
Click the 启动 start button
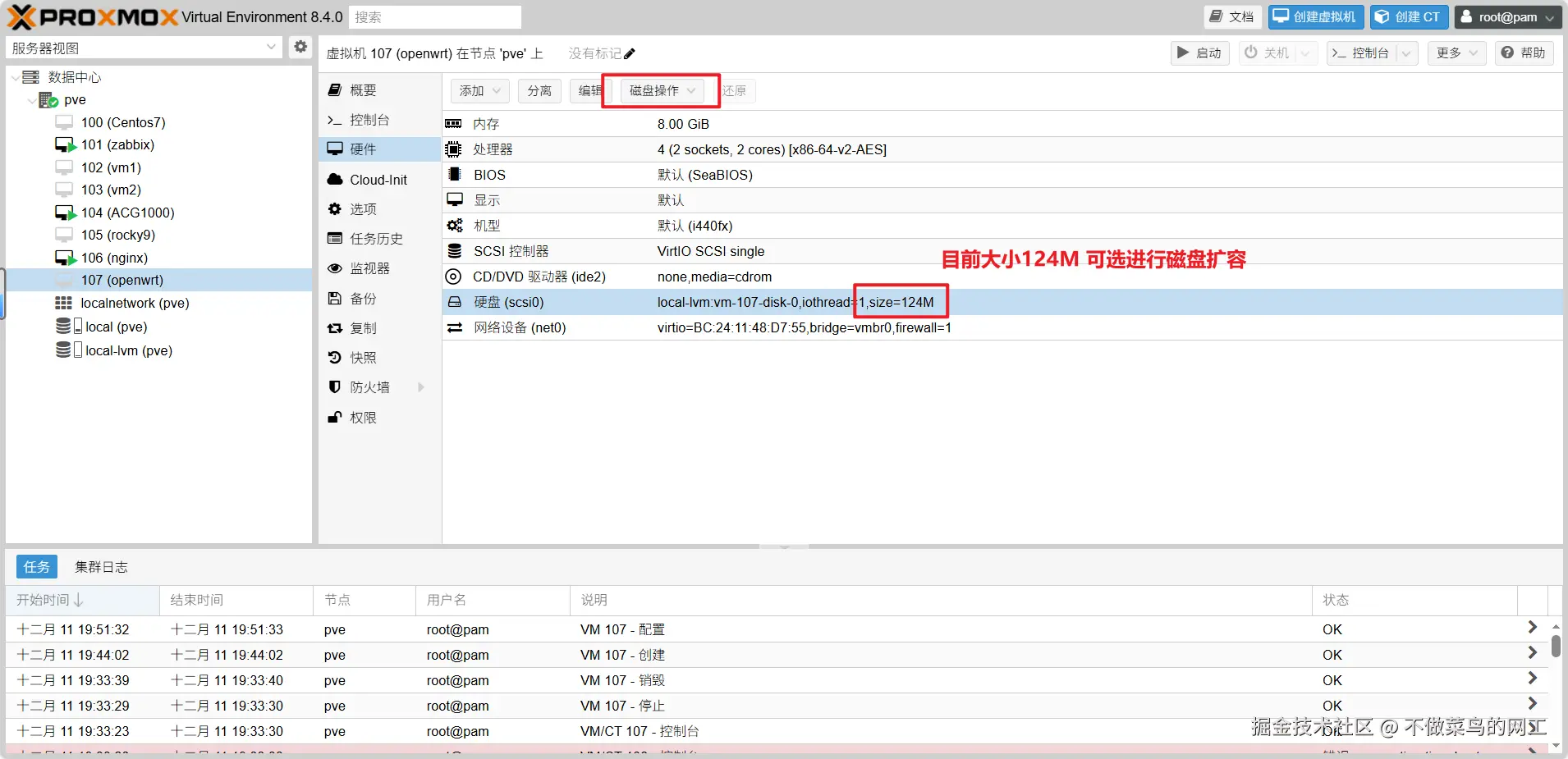1200,53
